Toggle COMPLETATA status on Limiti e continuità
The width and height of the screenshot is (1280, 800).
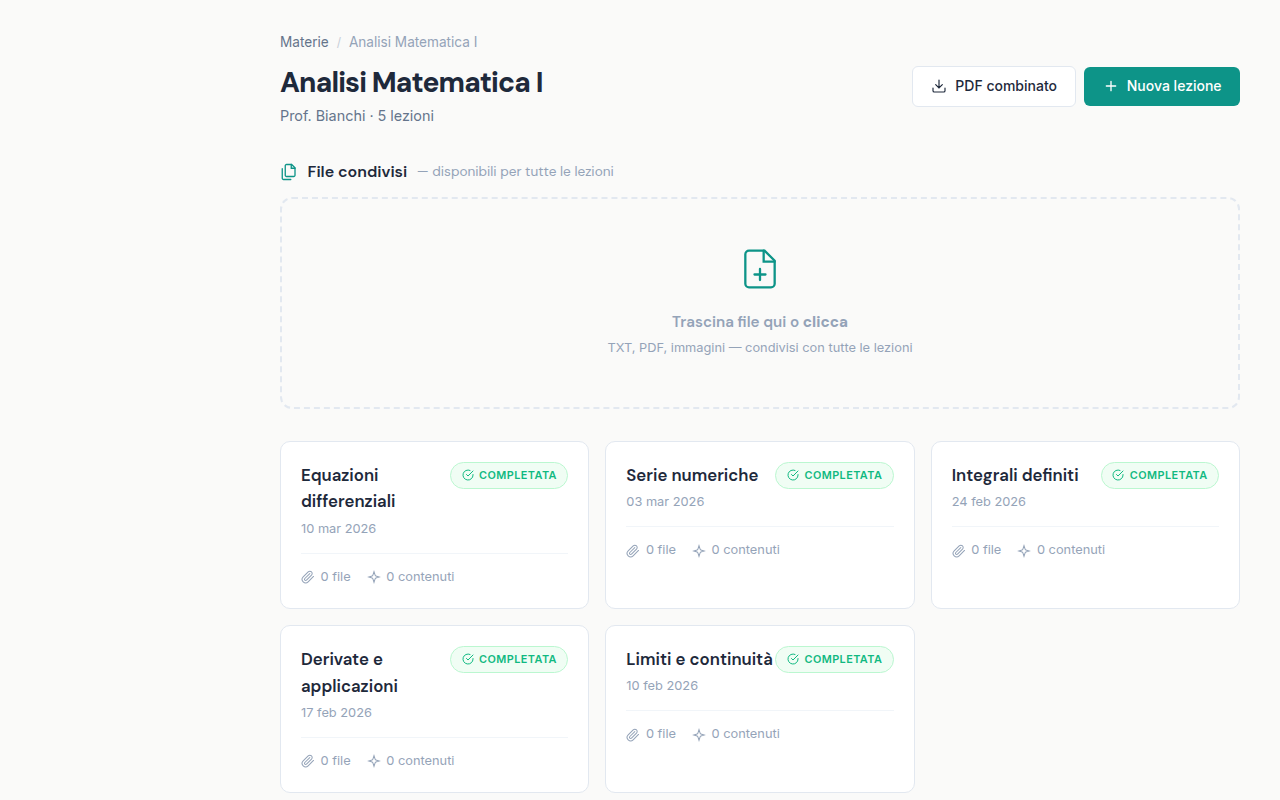(x=834, y=659)
